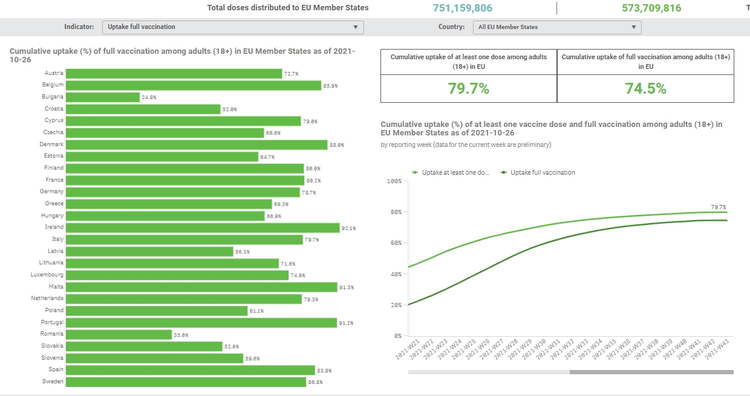Click the 74.5% full vaccination KPI value
Screen dimensions: 750x396
coord(645,88)
